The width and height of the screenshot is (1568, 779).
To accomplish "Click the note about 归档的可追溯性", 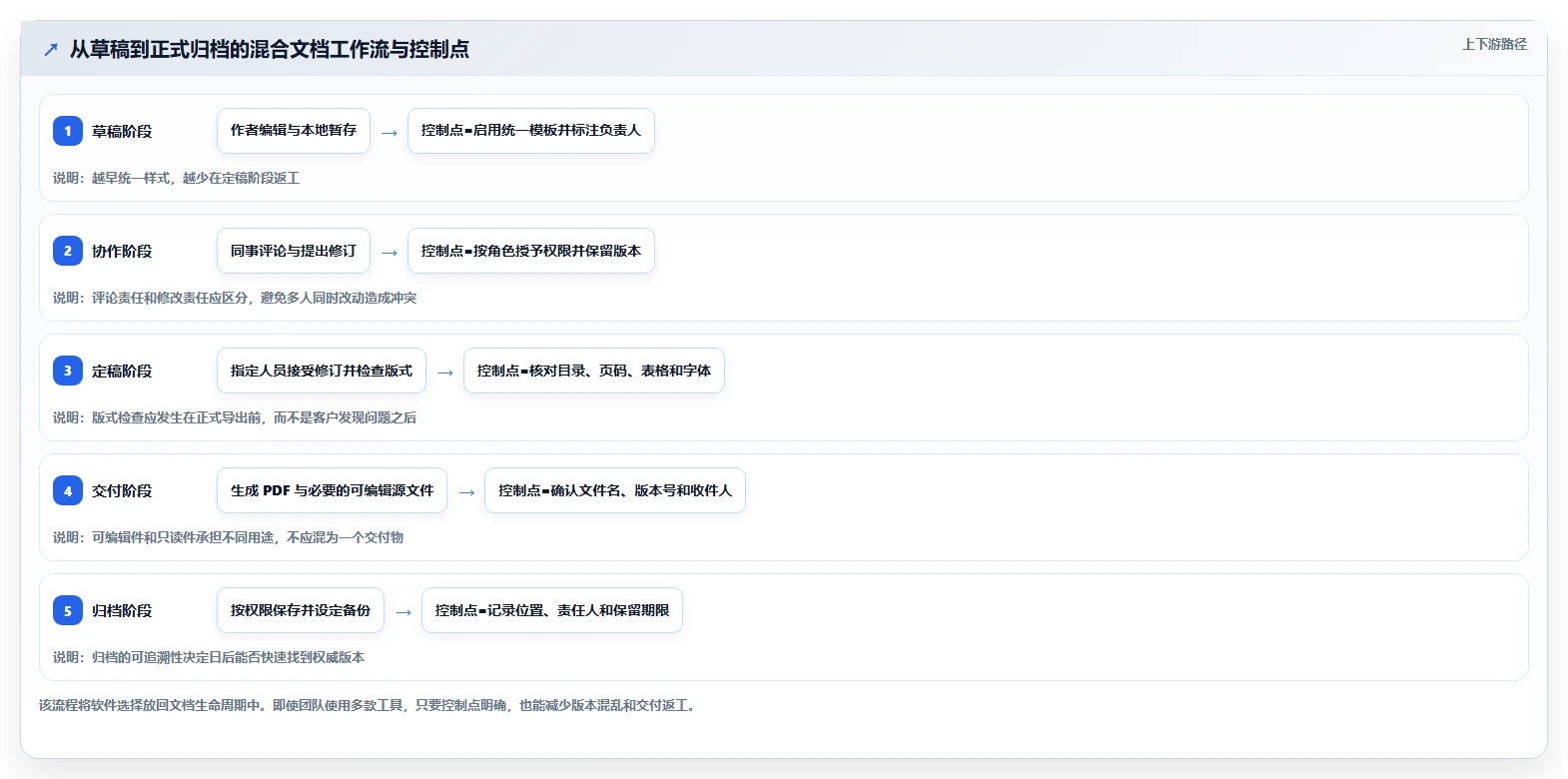I will tap(209, 657).
